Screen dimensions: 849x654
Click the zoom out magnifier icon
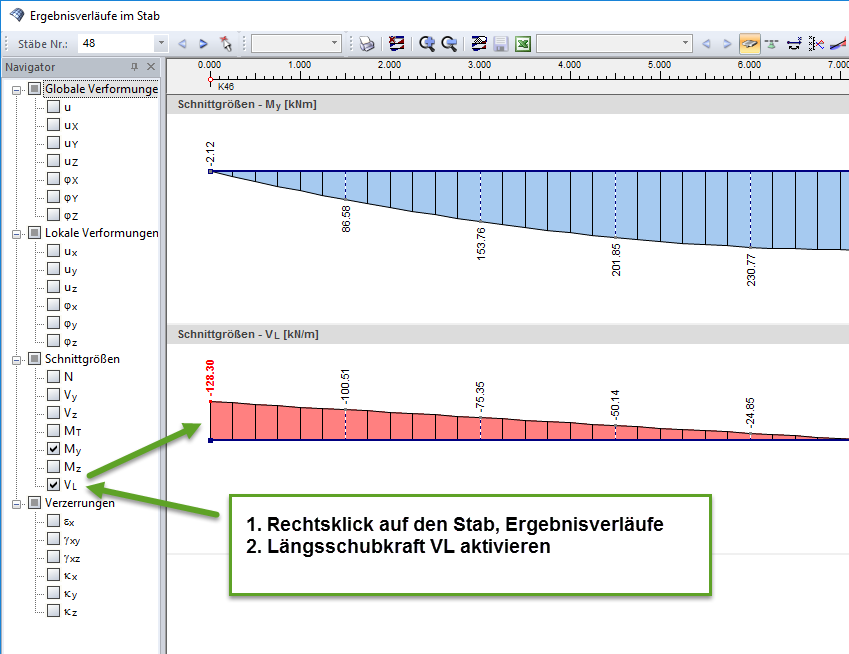[449, 44]
